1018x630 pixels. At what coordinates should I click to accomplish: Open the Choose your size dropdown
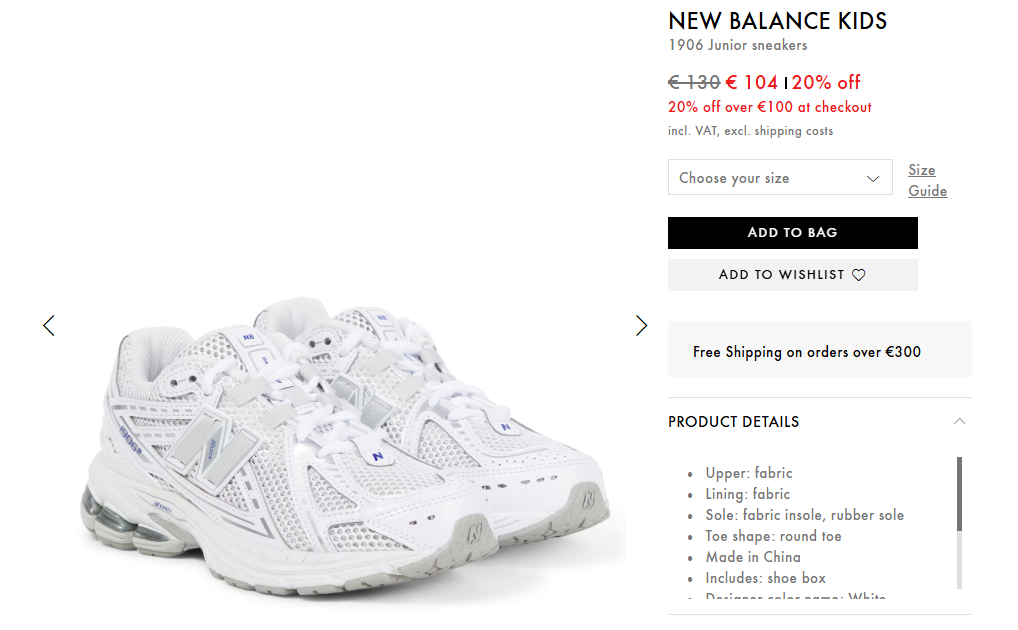(780, 177)
